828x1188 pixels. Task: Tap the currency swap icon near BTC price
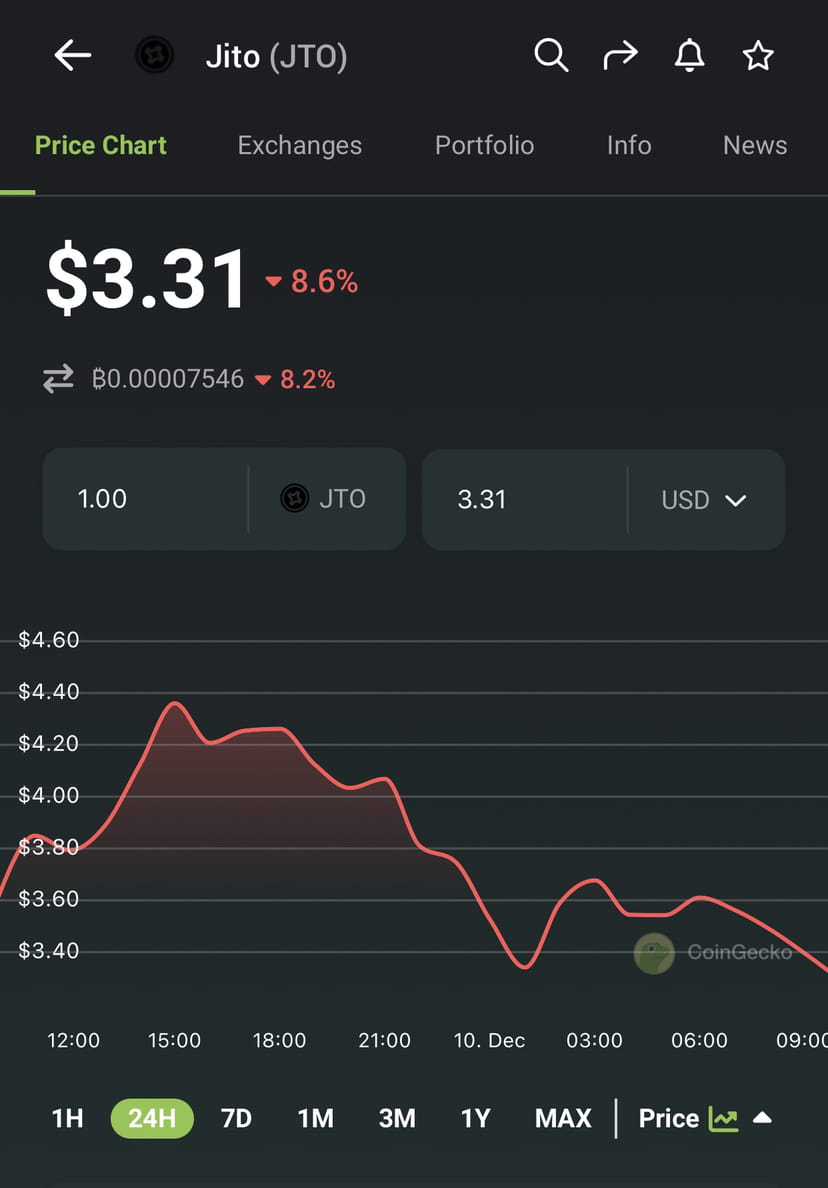[58, 379]
